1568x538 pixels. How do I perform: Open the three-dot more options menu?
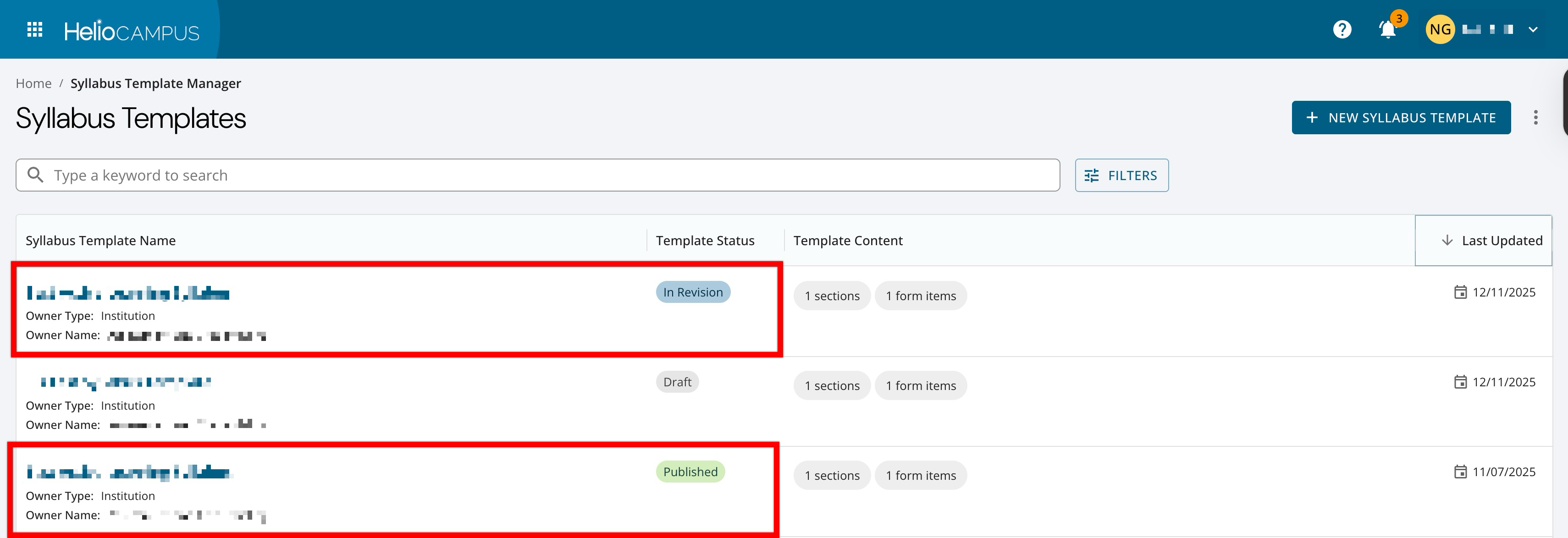pyautogui.click(x=1535, y=117)
